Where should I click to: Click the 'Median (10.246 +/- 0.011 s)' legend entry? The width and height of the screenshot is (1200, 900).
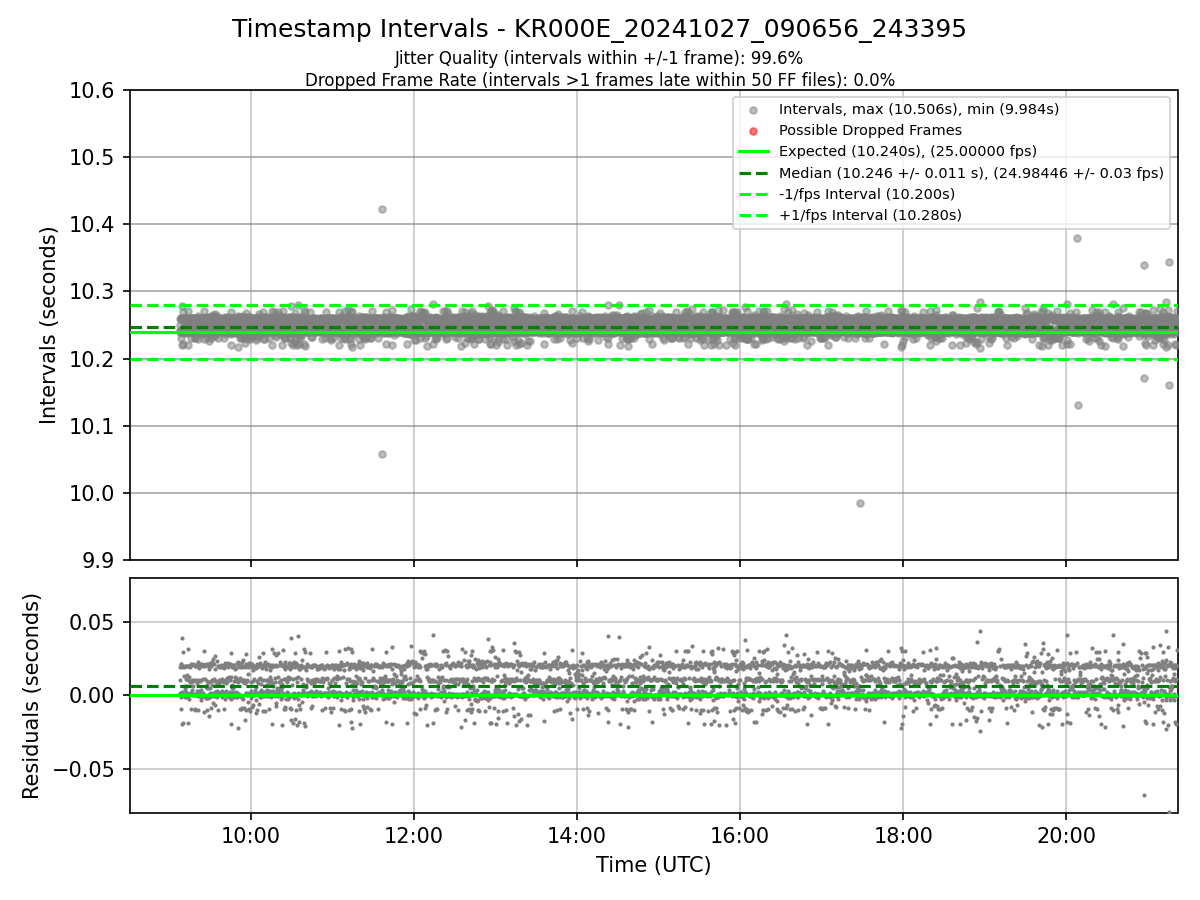click(x=971, y=173)
